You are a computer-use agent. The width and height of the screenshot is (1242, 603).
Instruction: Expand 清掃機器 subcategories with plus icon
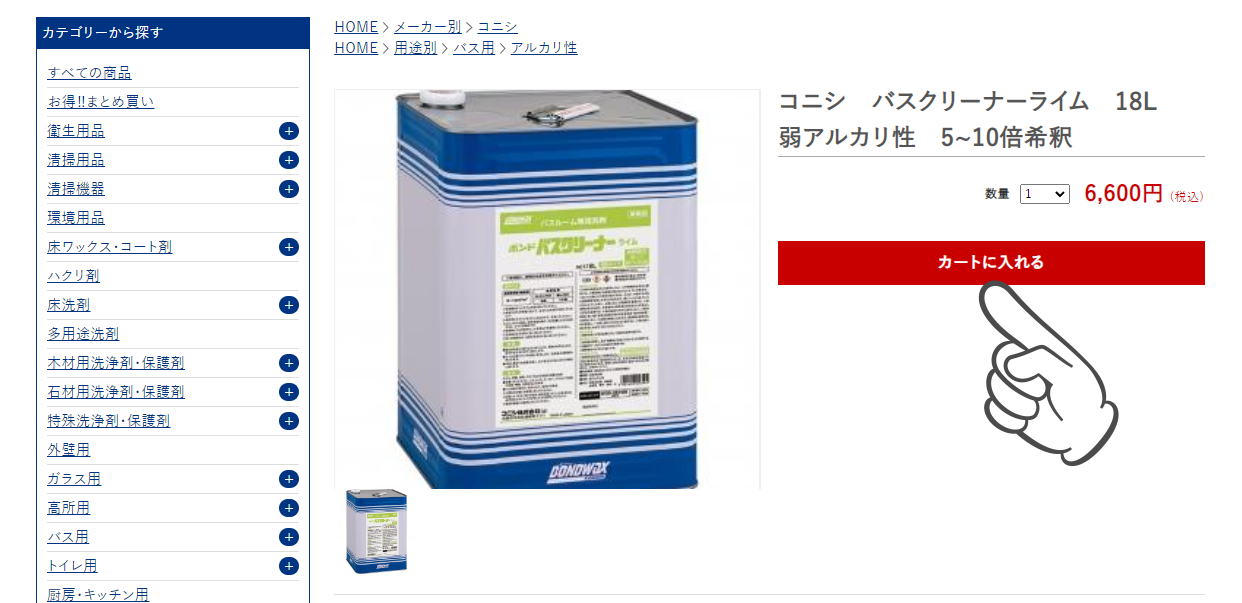pos(289,189)
